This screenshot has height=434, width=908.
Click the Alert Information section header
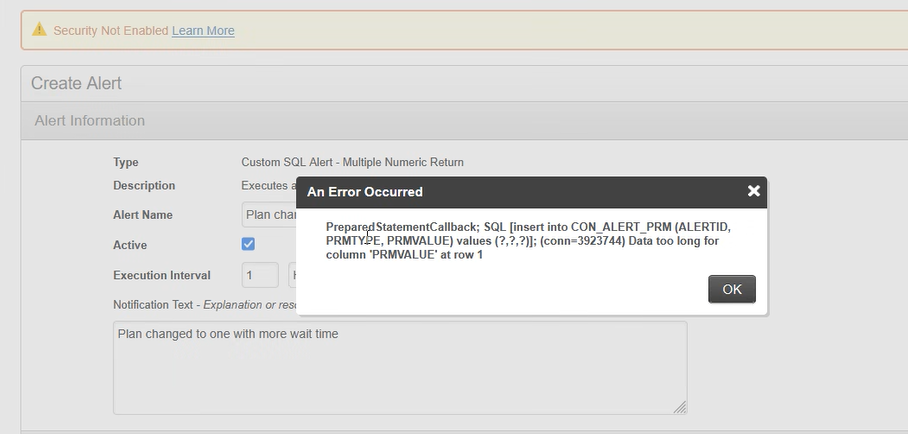90,121
